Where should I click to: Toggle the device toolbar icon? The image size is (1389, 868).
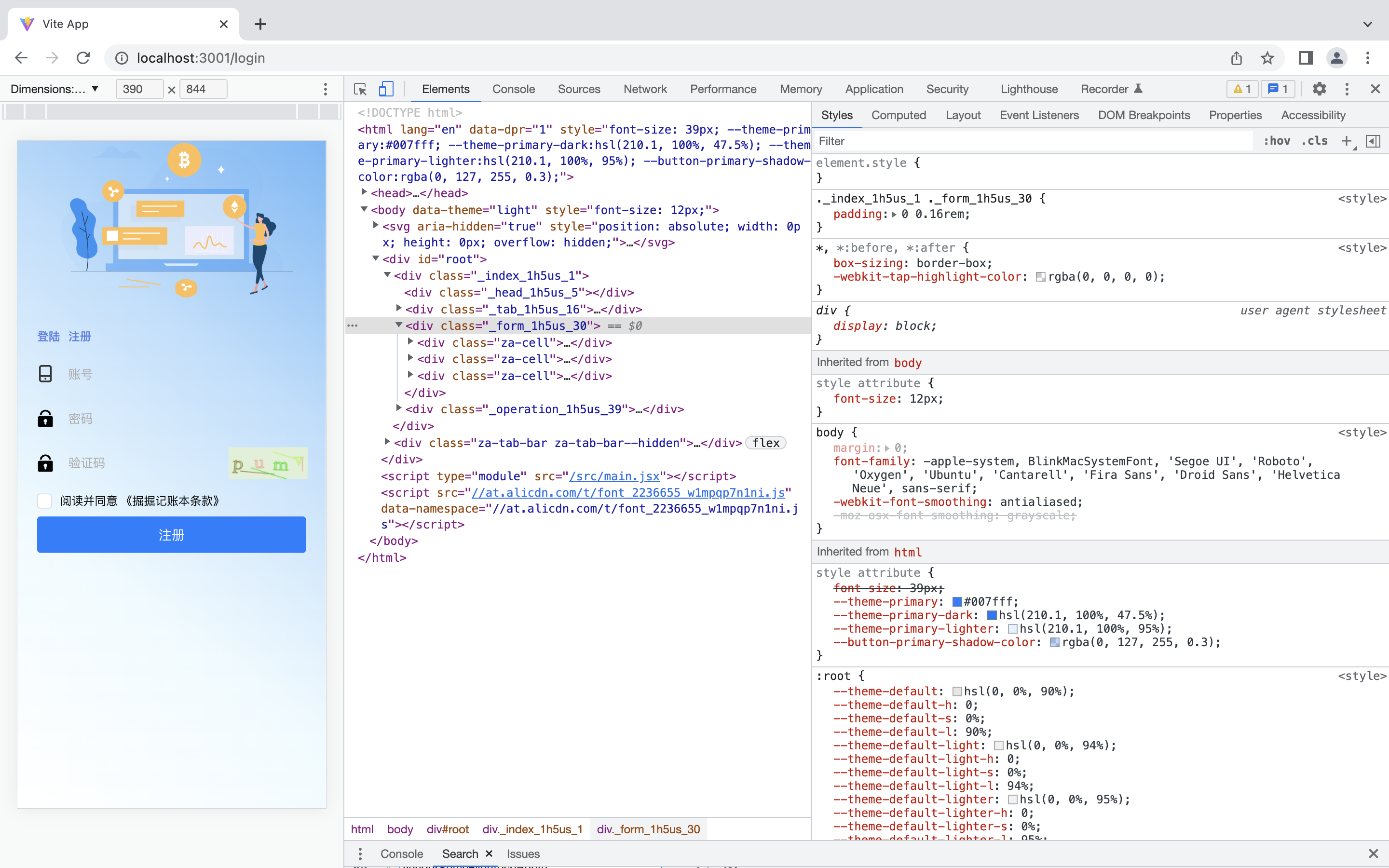pyautogui.click(x=386, y=89)
